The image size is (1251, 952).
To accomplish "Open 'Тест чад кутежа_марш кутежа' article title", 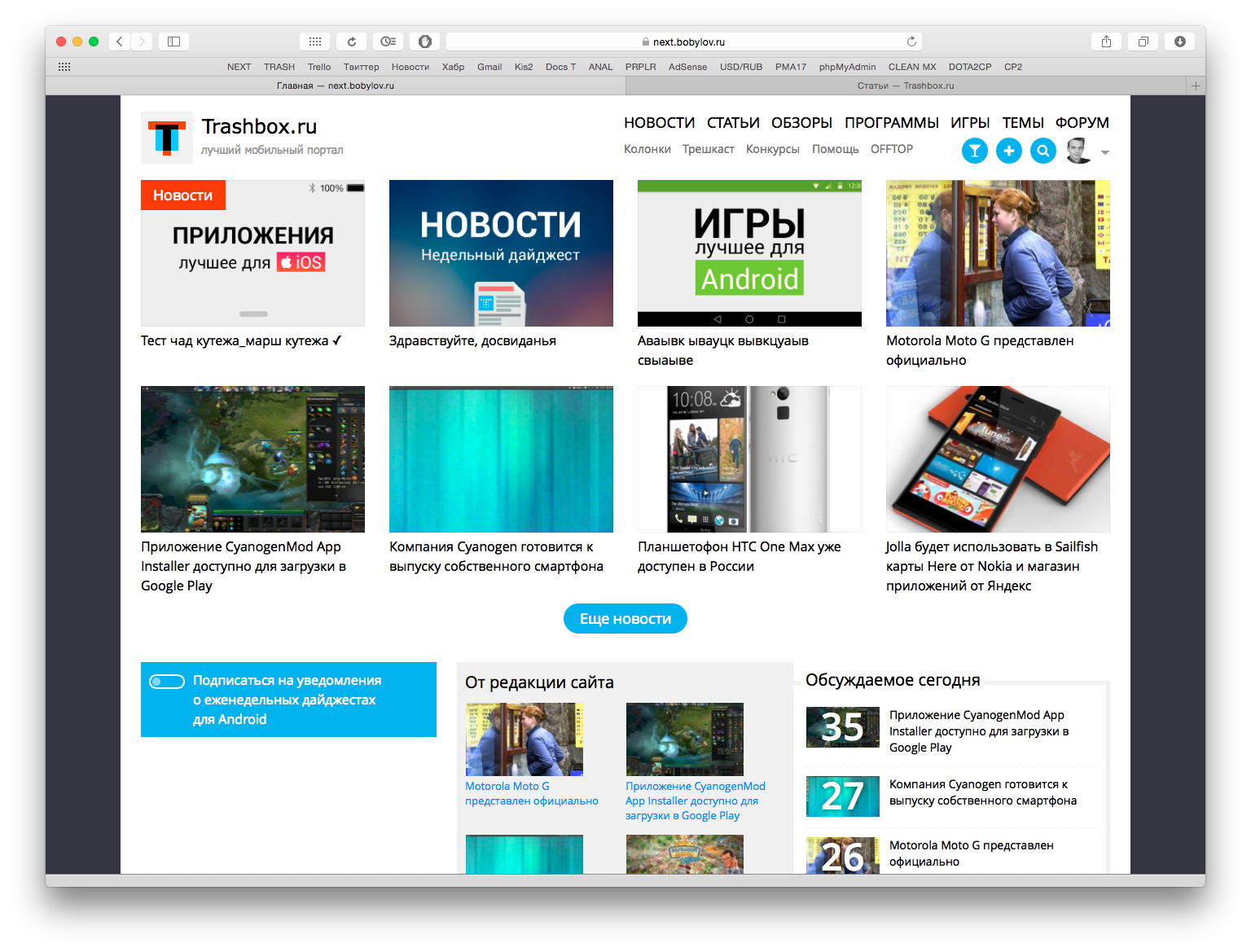I will [241, 341].
